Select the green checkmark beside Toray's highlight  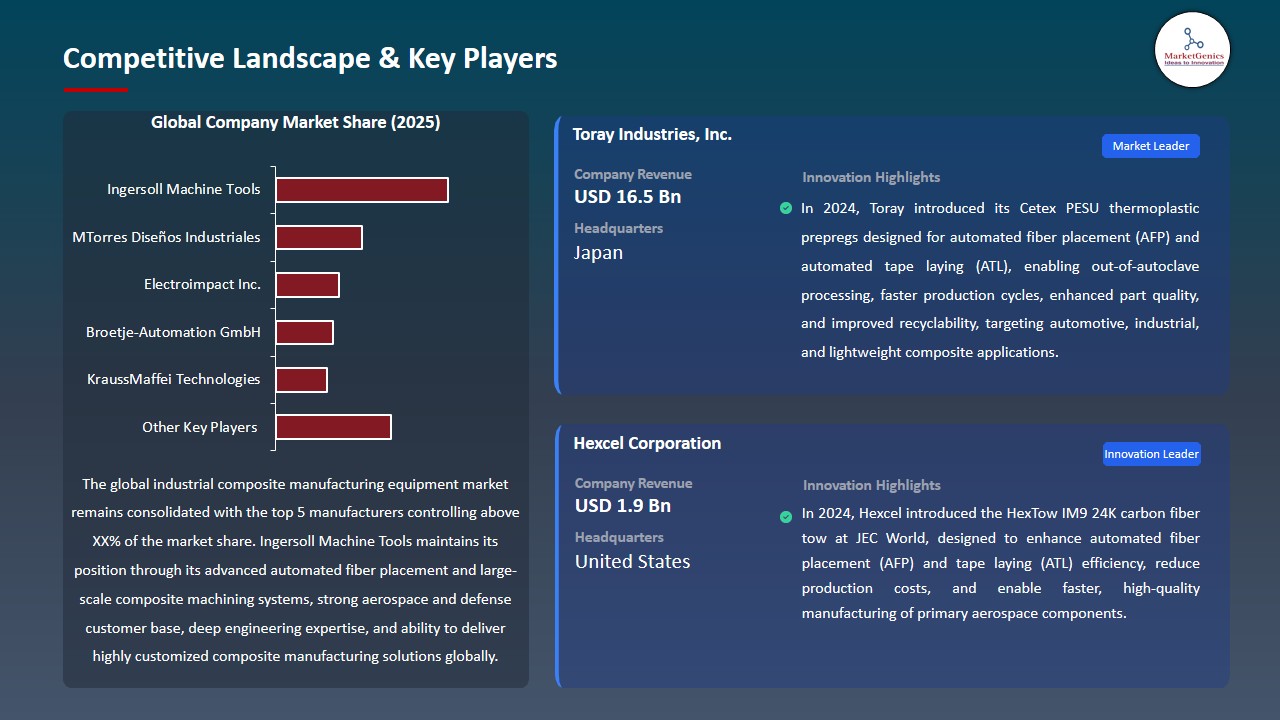point(786,208)
